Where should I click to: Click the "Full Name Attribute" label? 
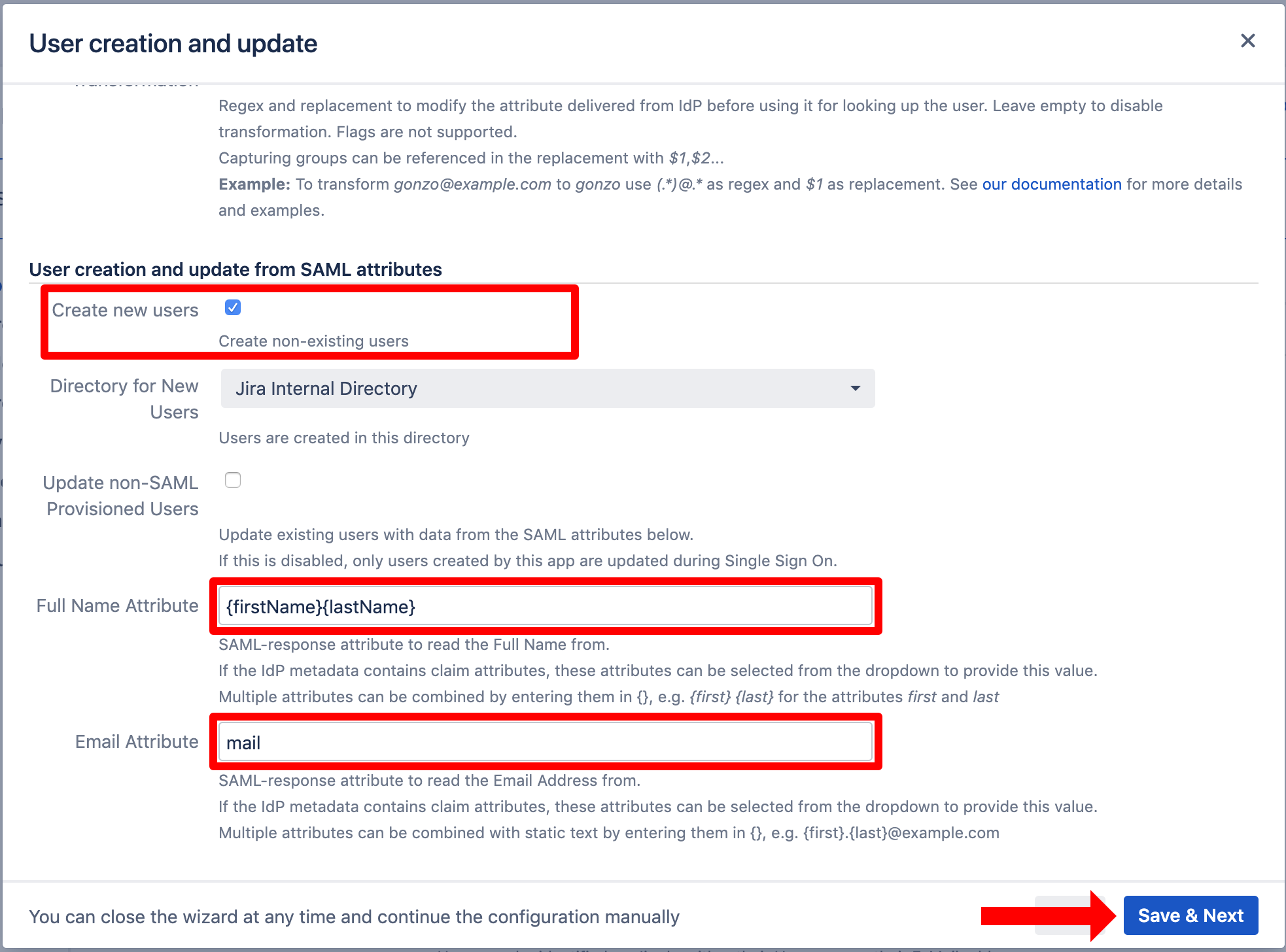point(117,605)
